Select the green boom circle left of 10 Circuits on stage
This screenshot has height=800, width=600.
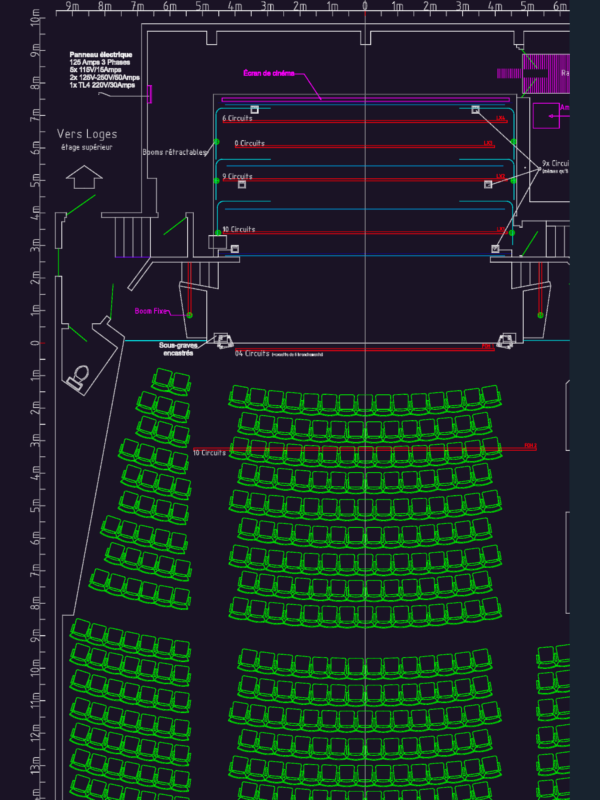click(x=218, y=233)
